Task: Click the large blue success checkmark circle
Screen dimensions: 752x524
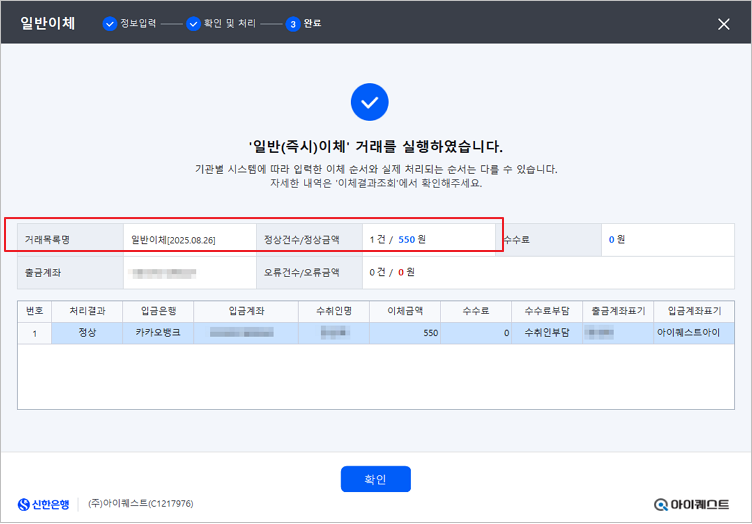Action: click(369, 102)
